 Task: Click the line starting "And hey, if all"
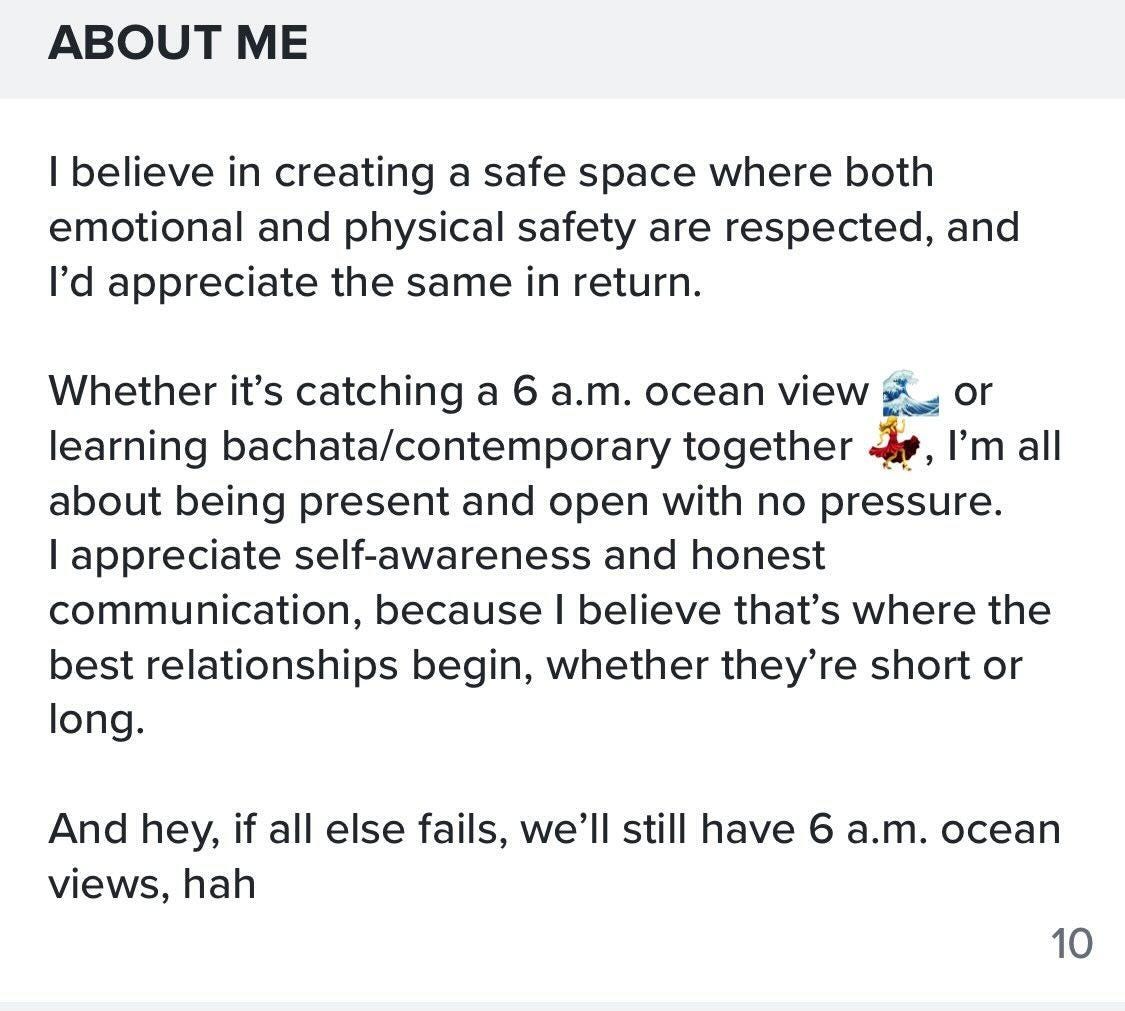(555, 829)
